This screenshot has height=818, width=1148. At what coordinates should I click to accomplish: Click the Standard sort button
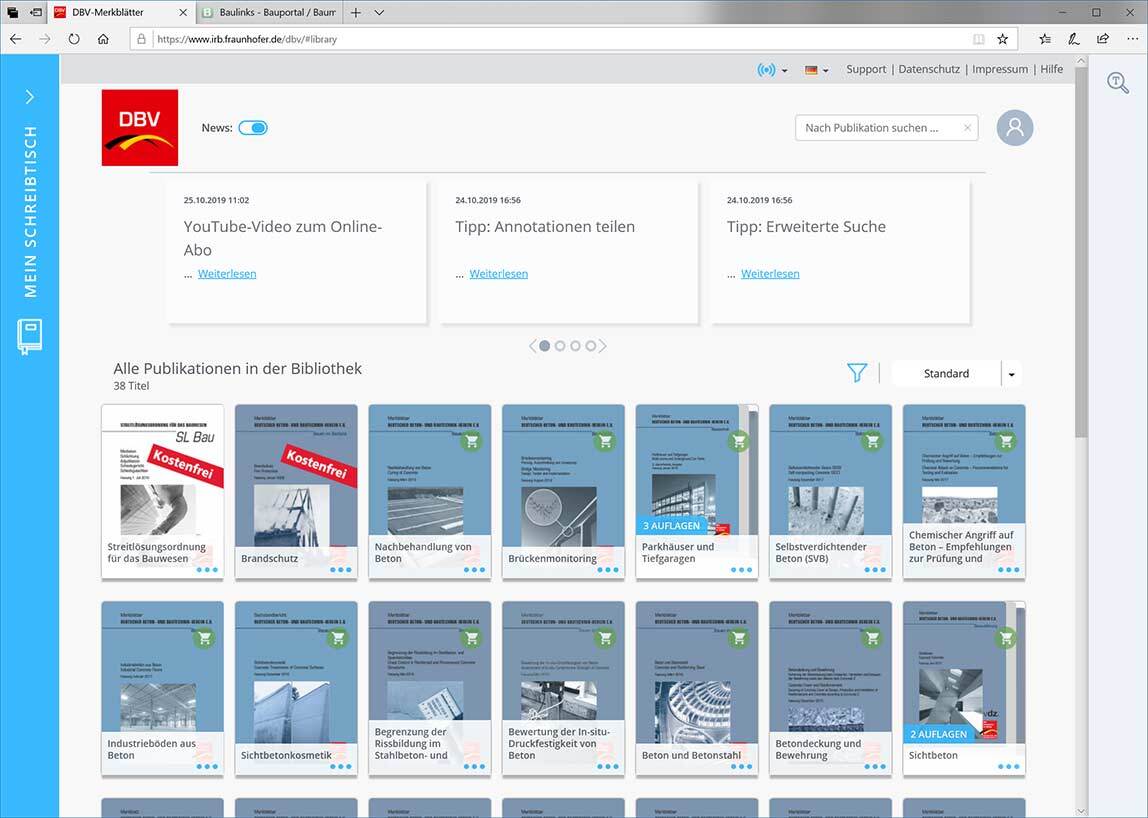coord(946,373)
